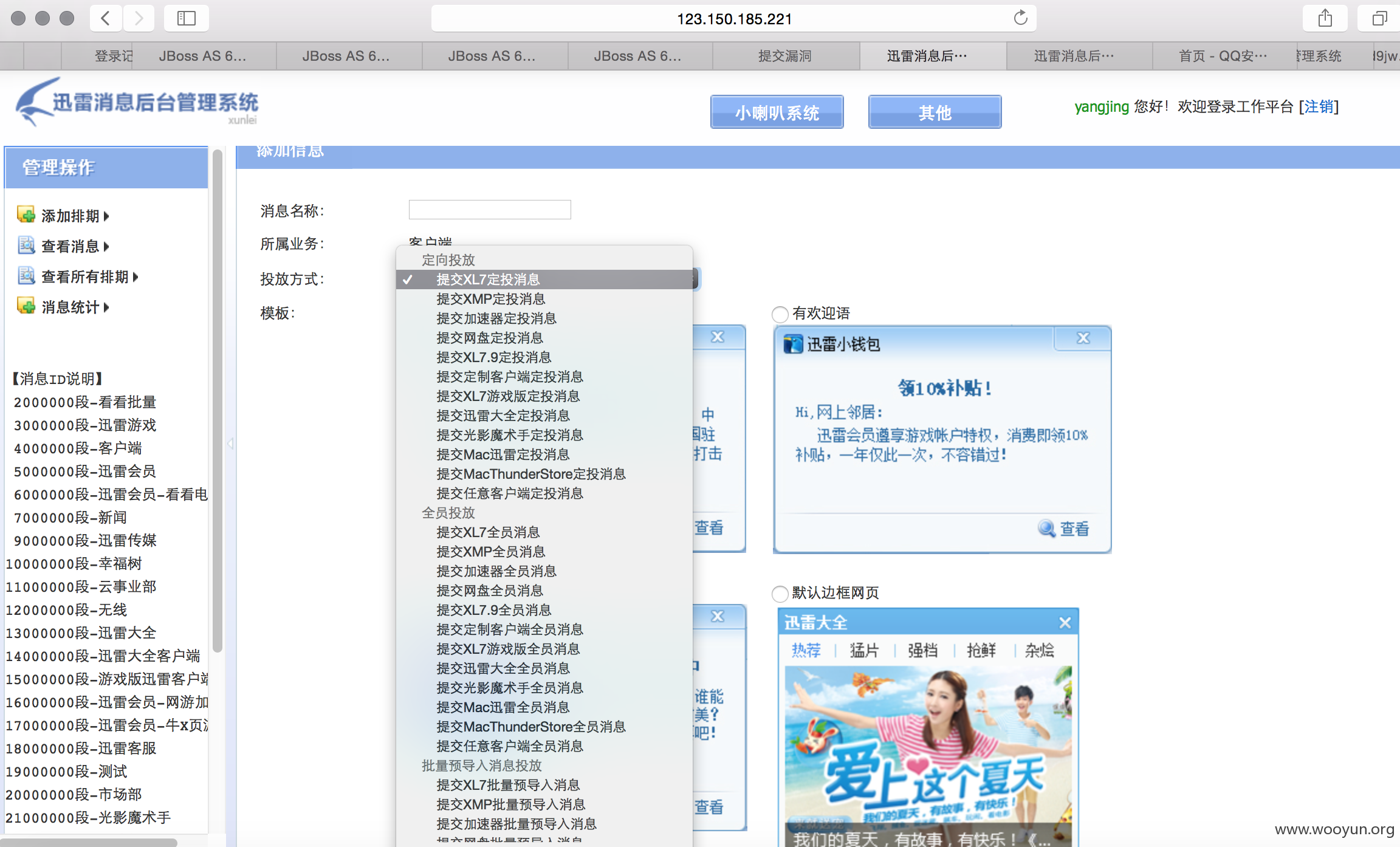Select the 默认边框网页 template radio
Screen dimensions: 1400x847
(780, 594)
